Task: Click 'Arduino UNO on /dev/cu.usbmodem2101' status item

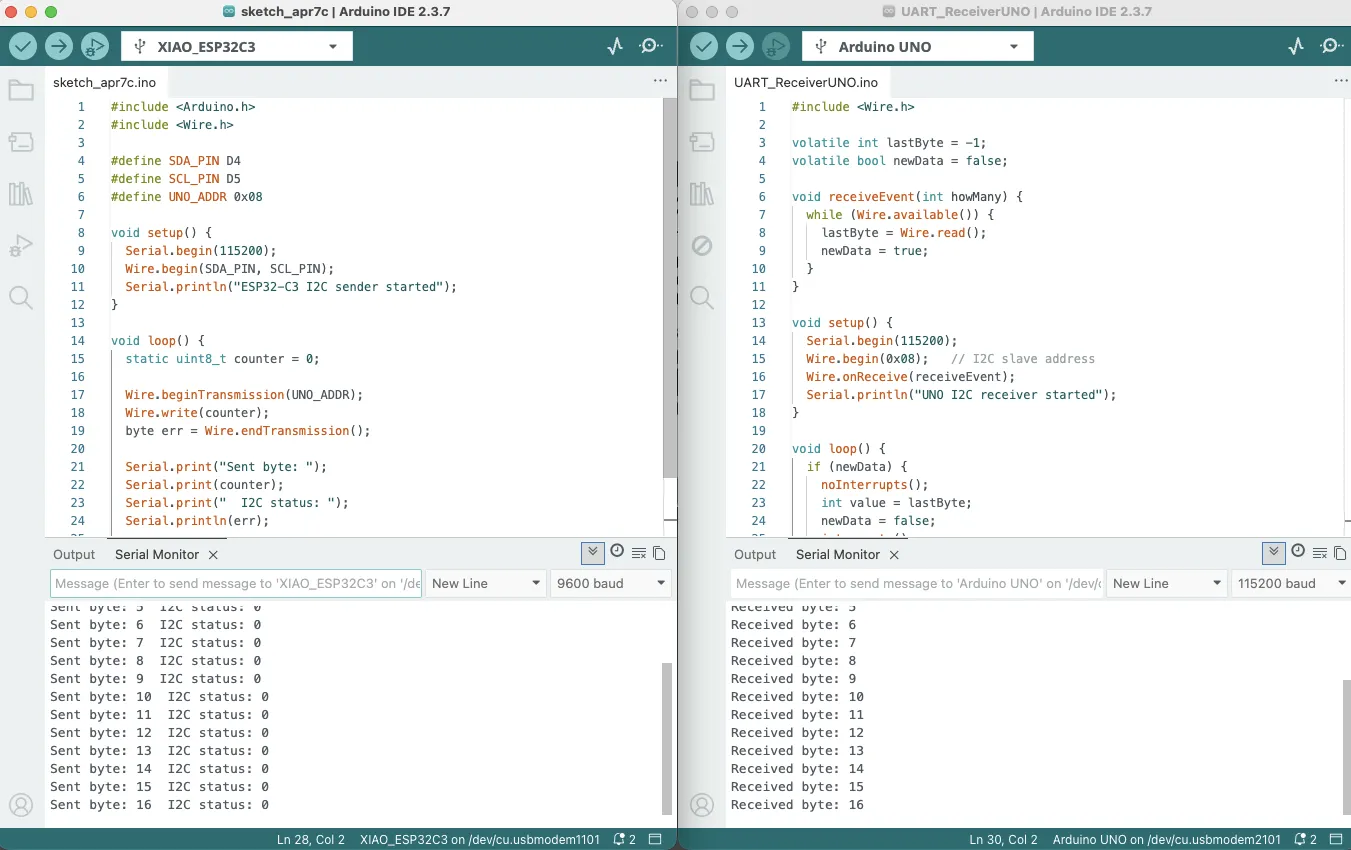Action: click(x=1167, y=840)
